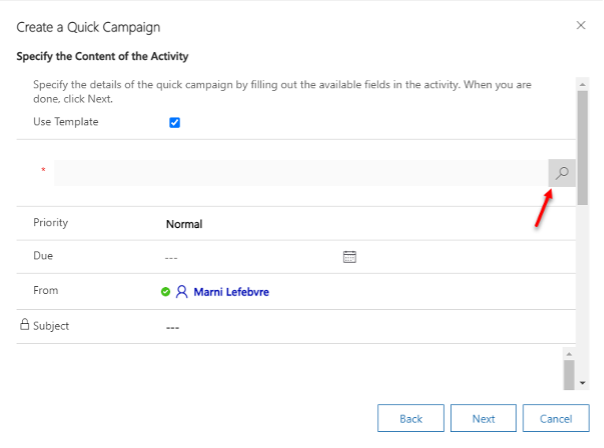Click the person icon beside Marni Lefebvre
This screenshot has height=448, width=604.
pyautogui.click(x=181, y=292)
